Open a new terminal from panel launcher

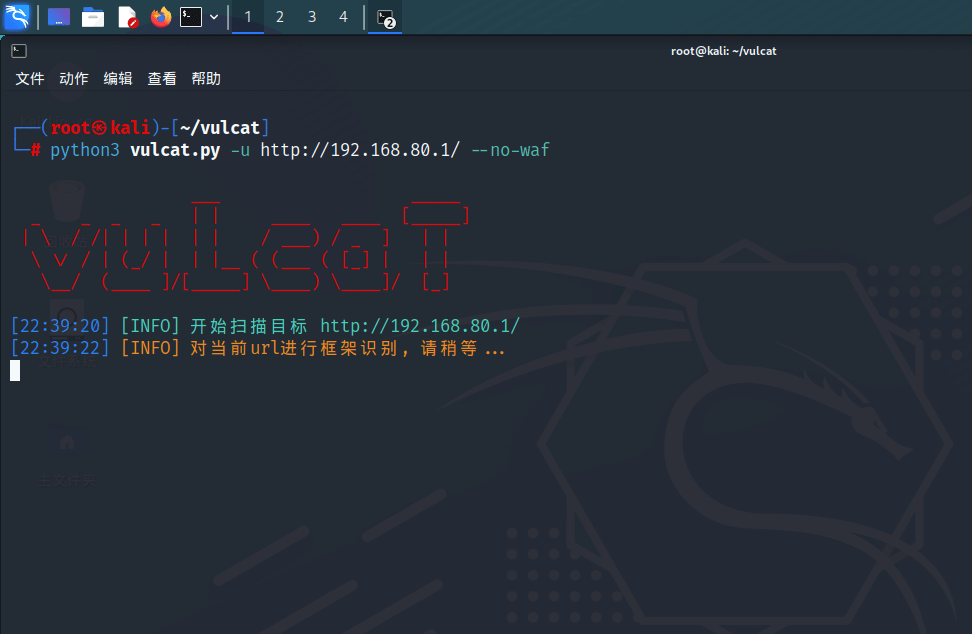click(x=191, y=17)
